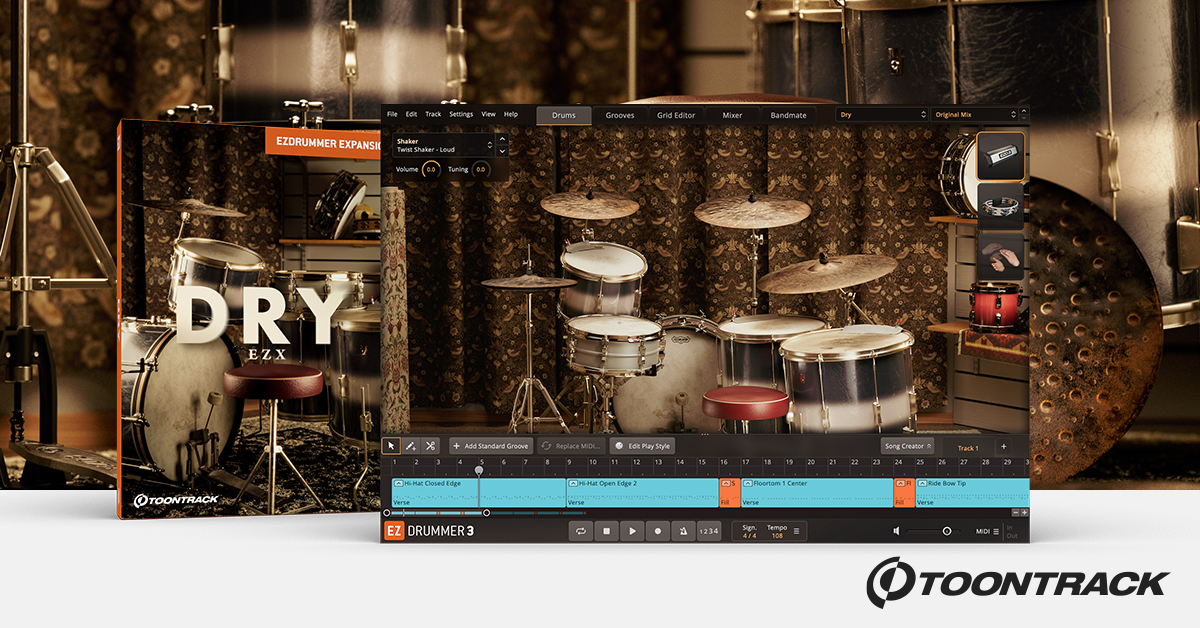Expand the Song Creator panel

(907, 446)
